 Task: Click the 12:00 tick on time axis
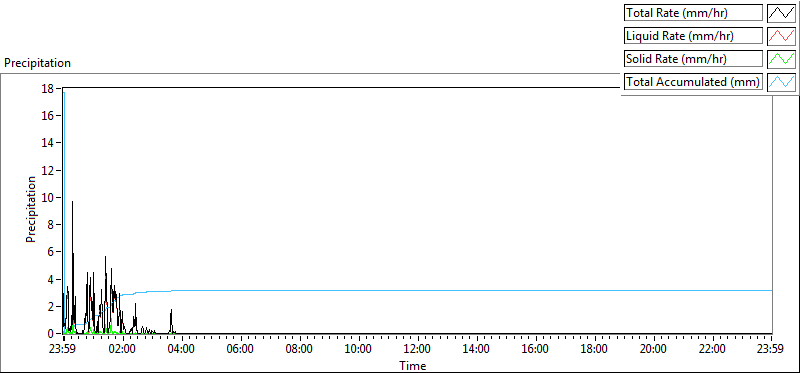pyautogui.click(x=417, y=350)
